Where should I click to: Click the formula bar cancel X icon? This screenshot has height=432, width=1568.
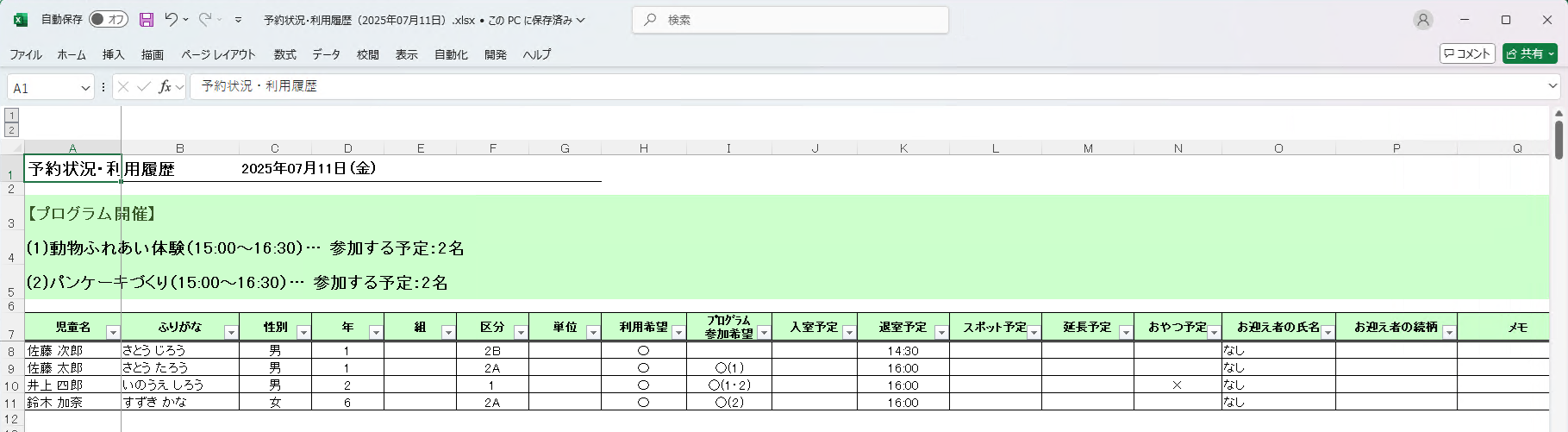pos(123,87)
